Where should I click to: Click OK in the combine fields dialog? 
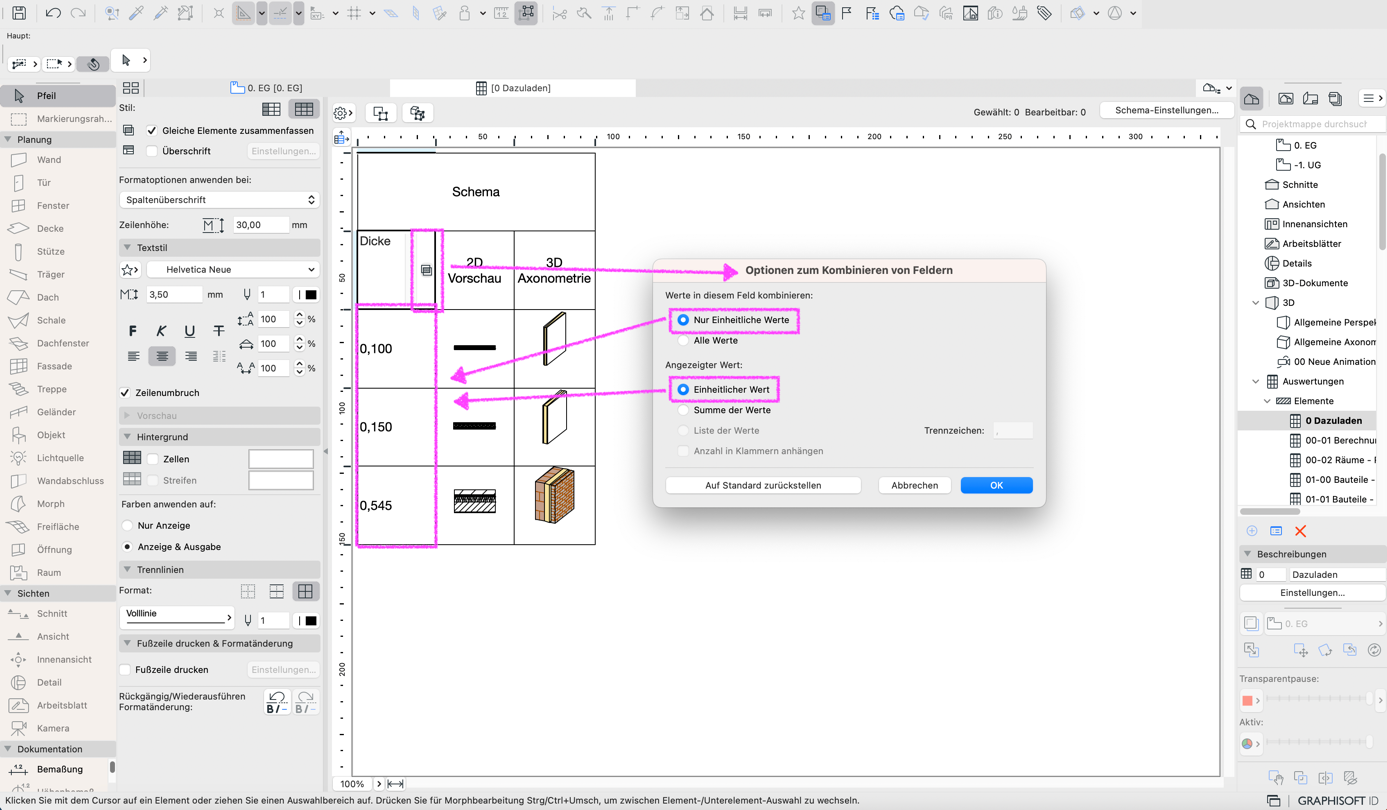coord(996,485)
